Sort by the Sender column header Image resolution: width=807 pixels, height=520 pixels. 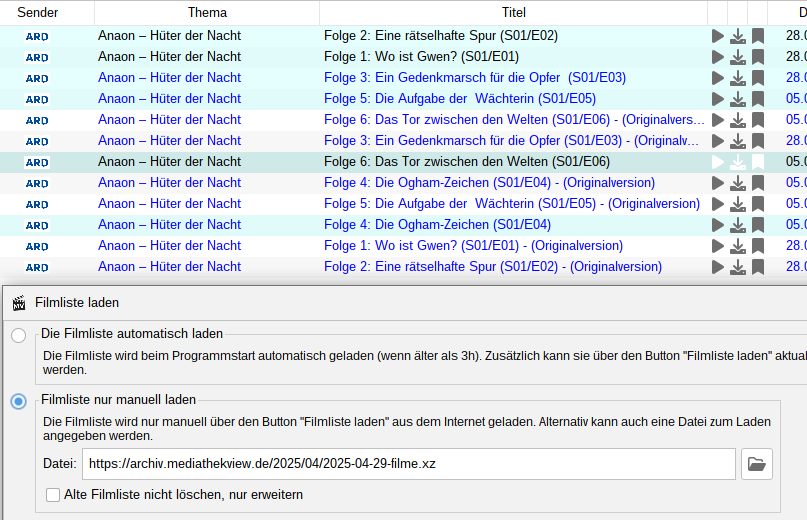(x=38, y=12)
